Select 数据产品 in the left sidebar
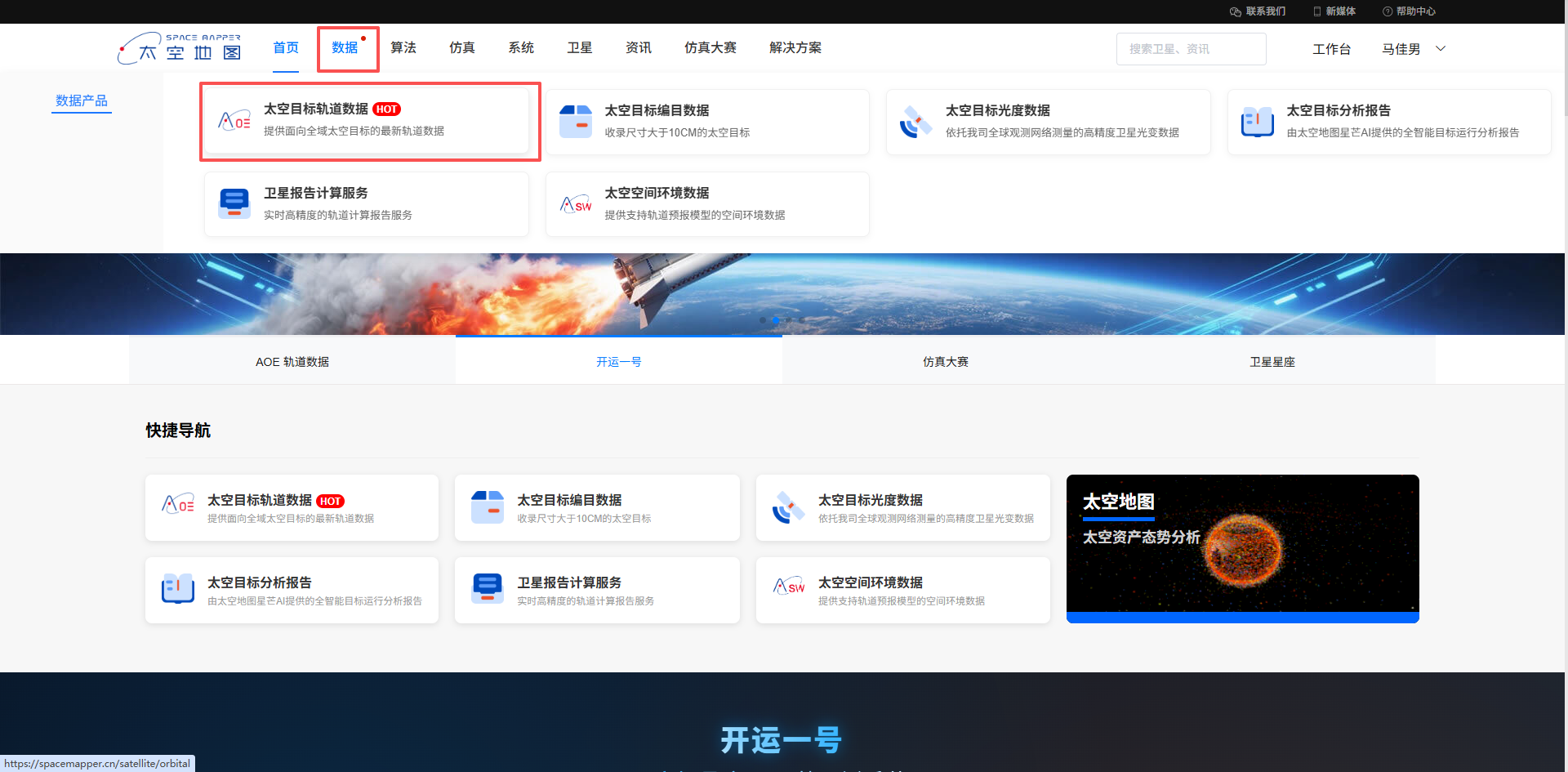The width and height of the screenshot is (1568, 772). (81, 100)
